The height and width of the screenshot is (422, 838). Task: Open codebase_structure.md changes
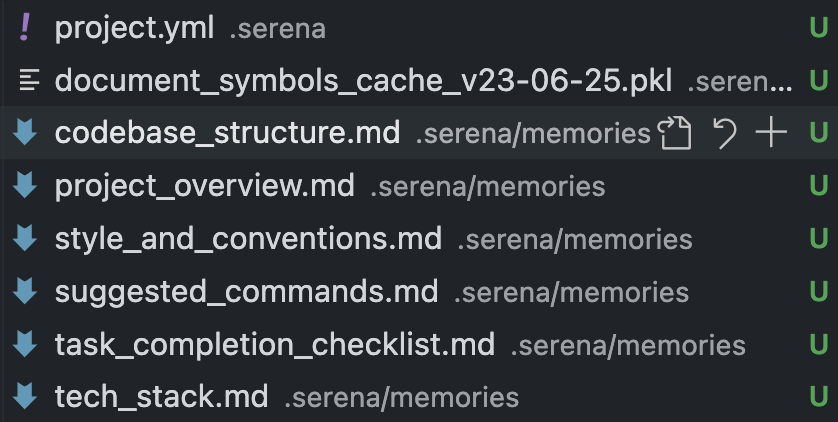(x=227, y=133)
